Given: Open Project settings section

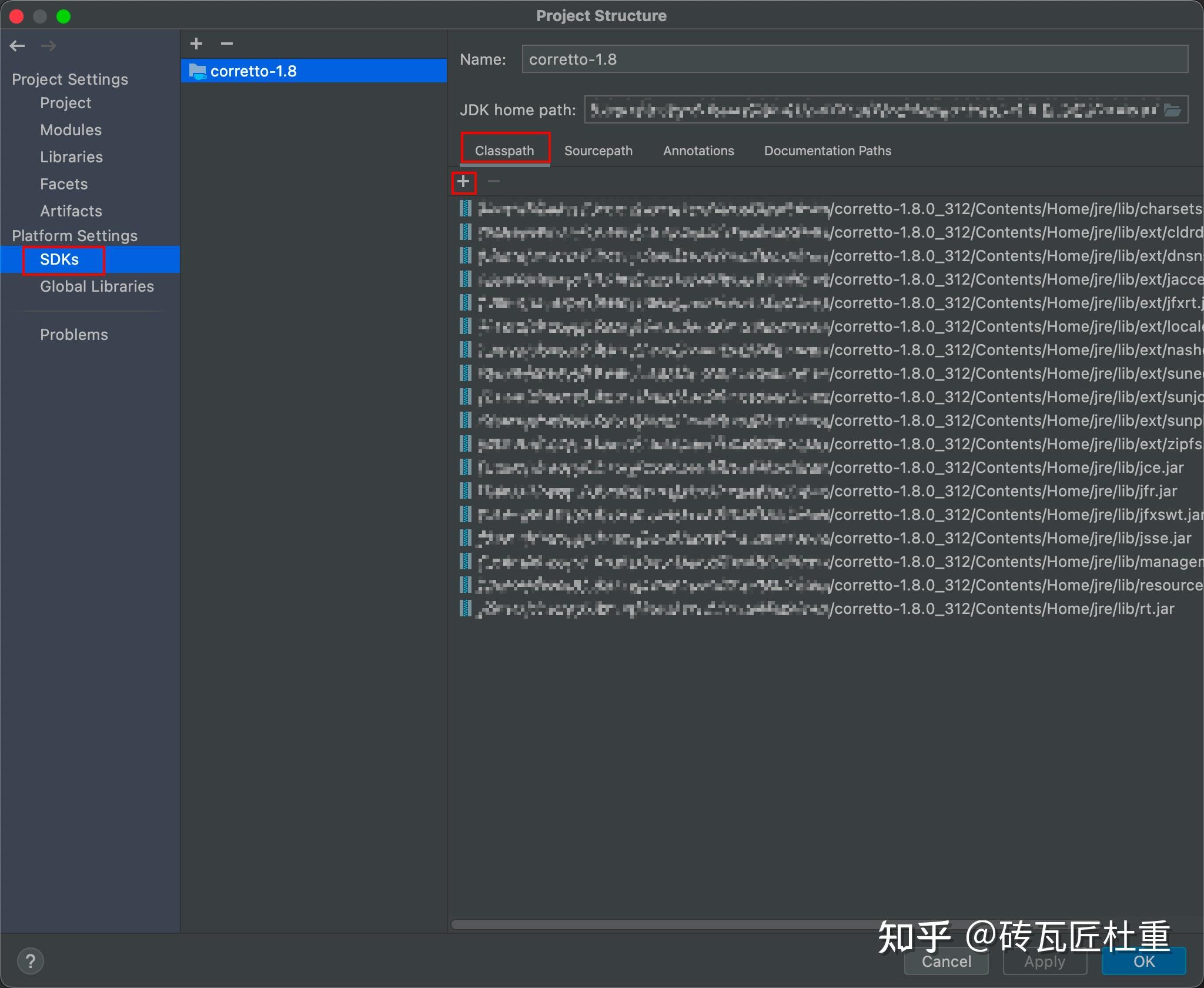Looking at the screenshot, I should (66, 103).
